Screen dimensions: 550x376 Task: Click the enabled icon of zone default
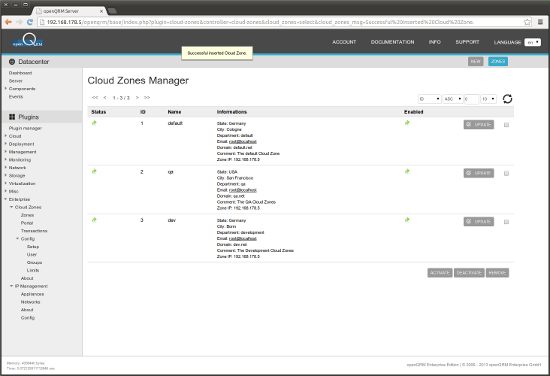point(407,123)
